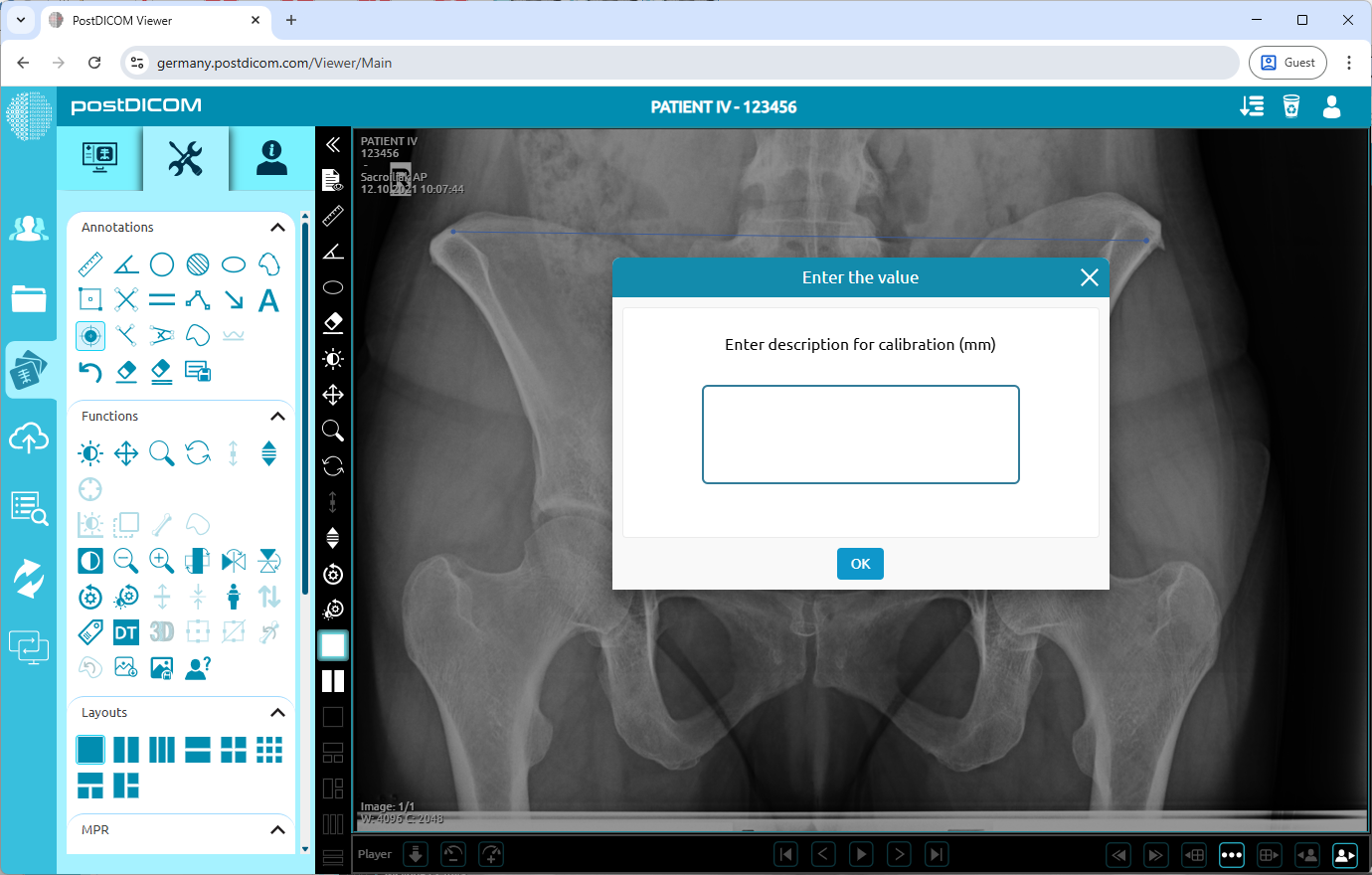Open the Magnify tool in Functions
The height and width of the screenshot is (875, 1372).
[161, 453]
